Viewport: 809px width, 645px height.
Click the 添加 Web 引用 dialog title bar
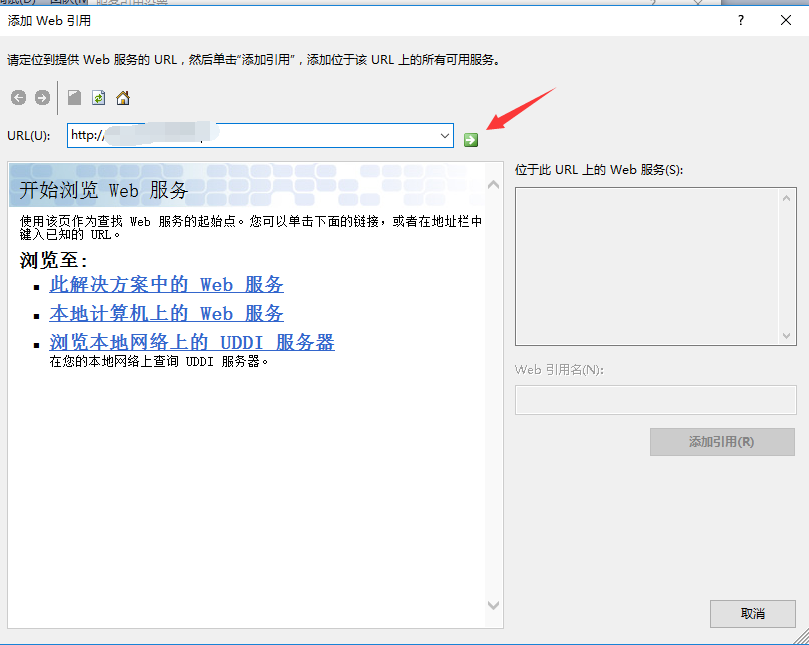click(300, 20)
